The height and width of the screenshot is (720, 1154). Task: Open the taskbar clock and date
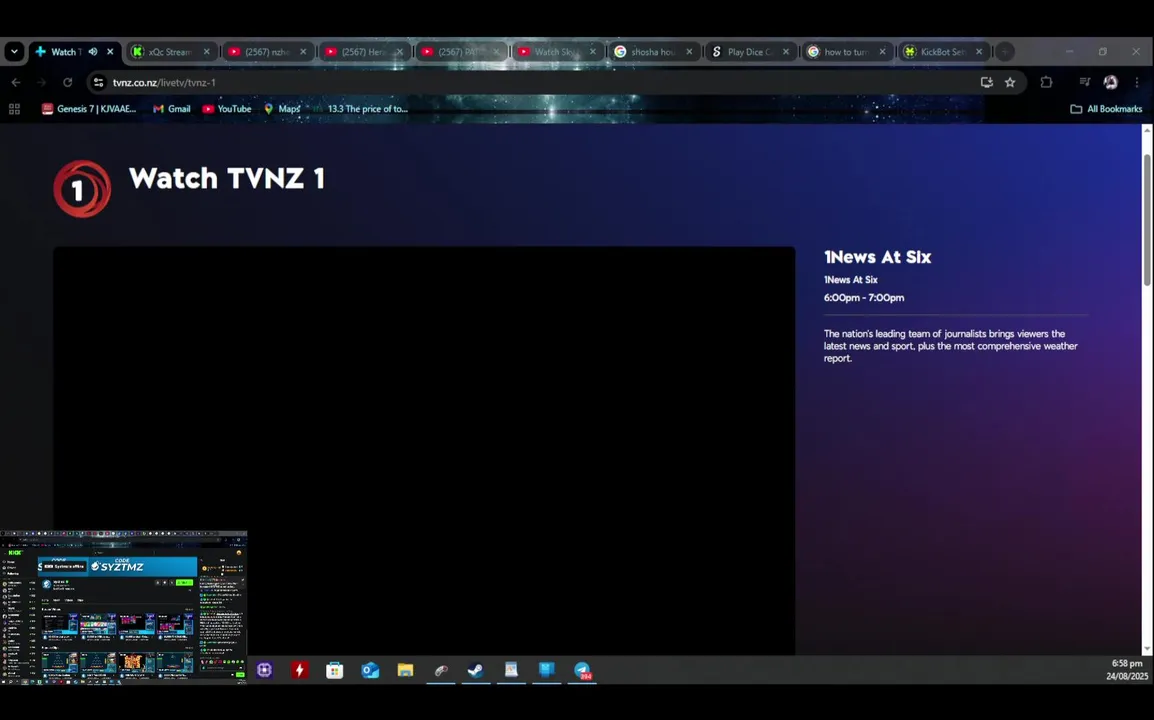[1126, 670]
